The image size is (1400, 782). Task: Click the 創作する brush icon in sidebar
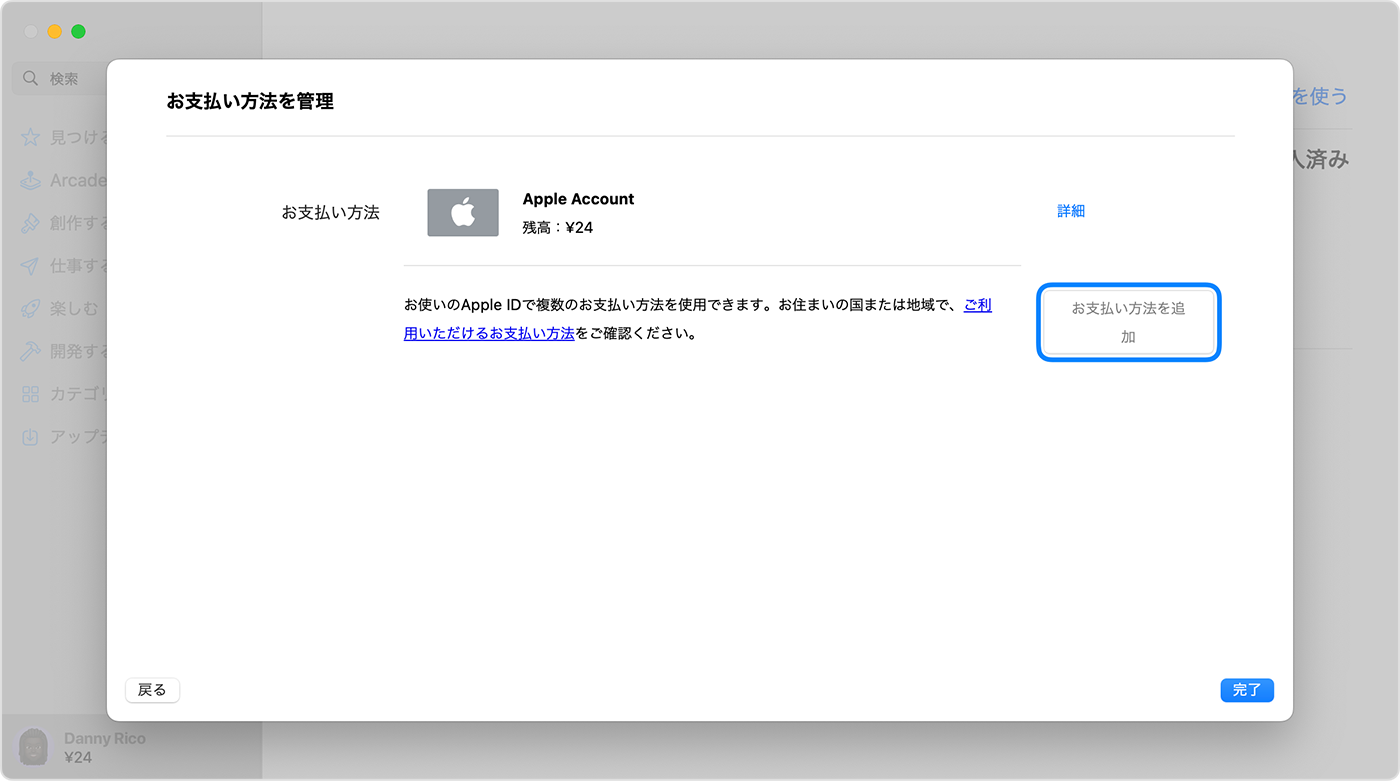31,223
